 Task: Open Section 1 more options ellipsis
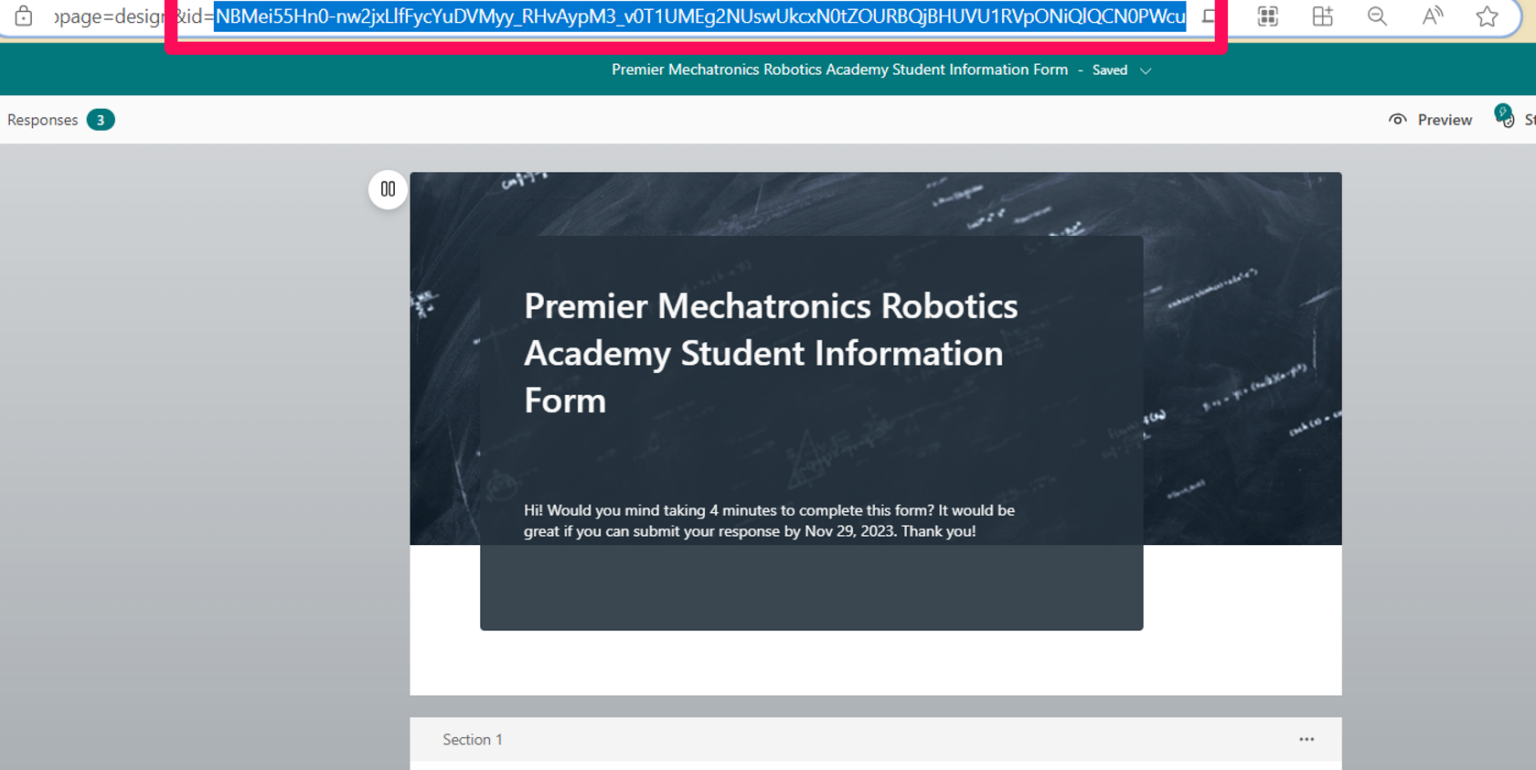[x=1306, y=740]
